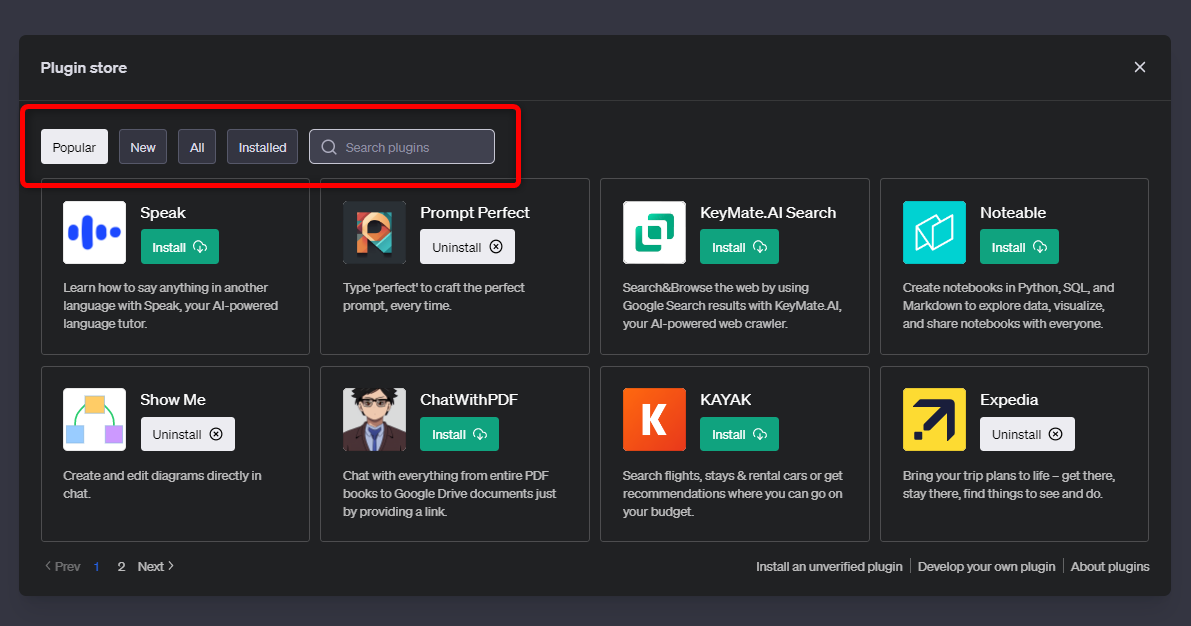This screenshot has height=626, width=1191.
Task: Go to Next page of plugins
Action: pyautogui.click(x=156, y=566)
